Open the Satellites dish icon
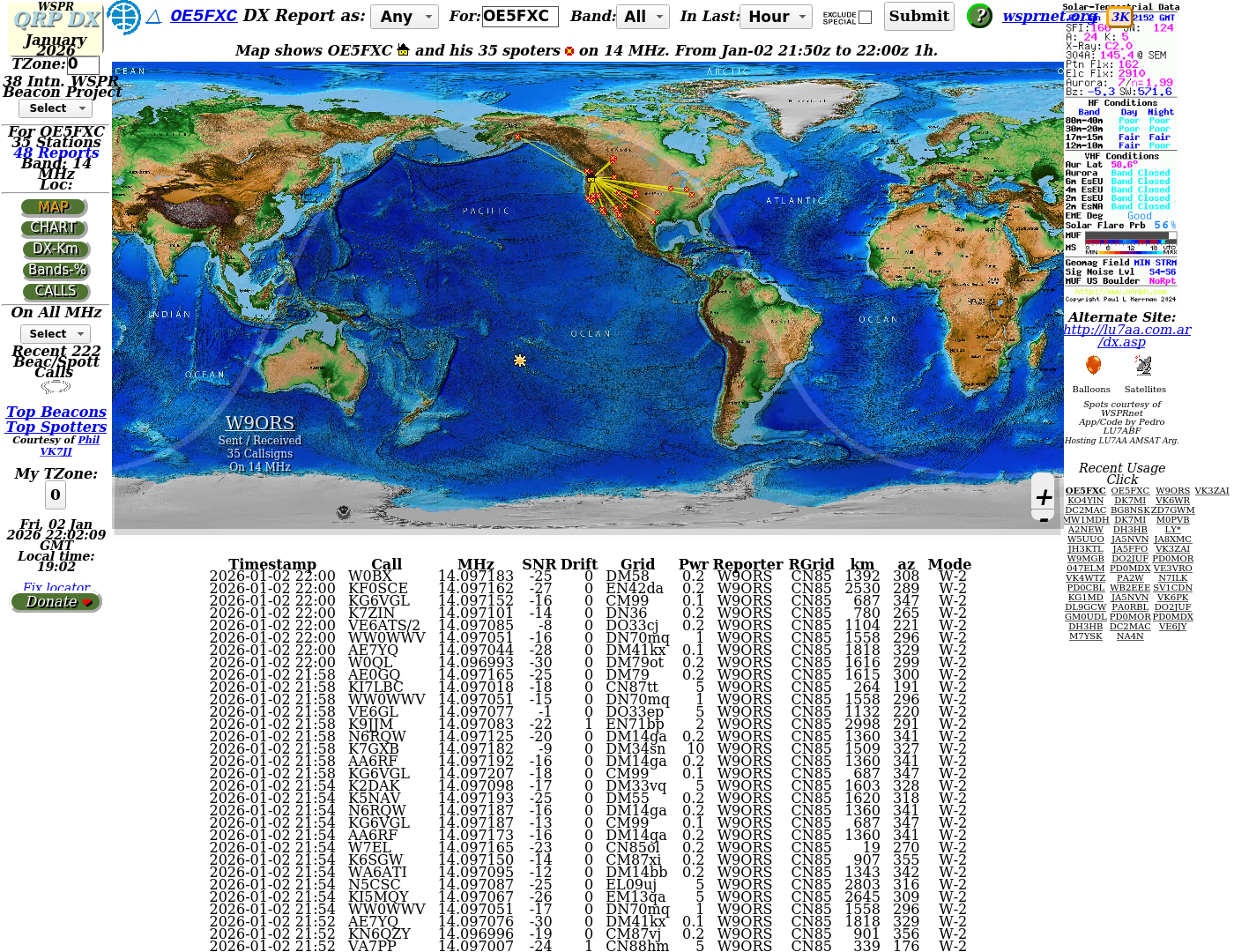The image size is (1234, 952). 1143,366
